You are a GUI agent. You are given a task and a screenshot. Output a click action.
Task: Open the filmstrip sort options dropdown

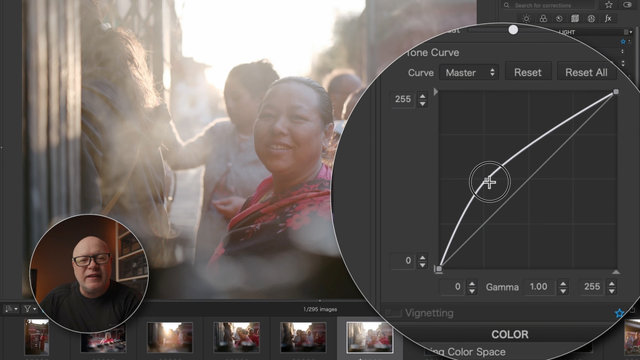tap(11, 309)
